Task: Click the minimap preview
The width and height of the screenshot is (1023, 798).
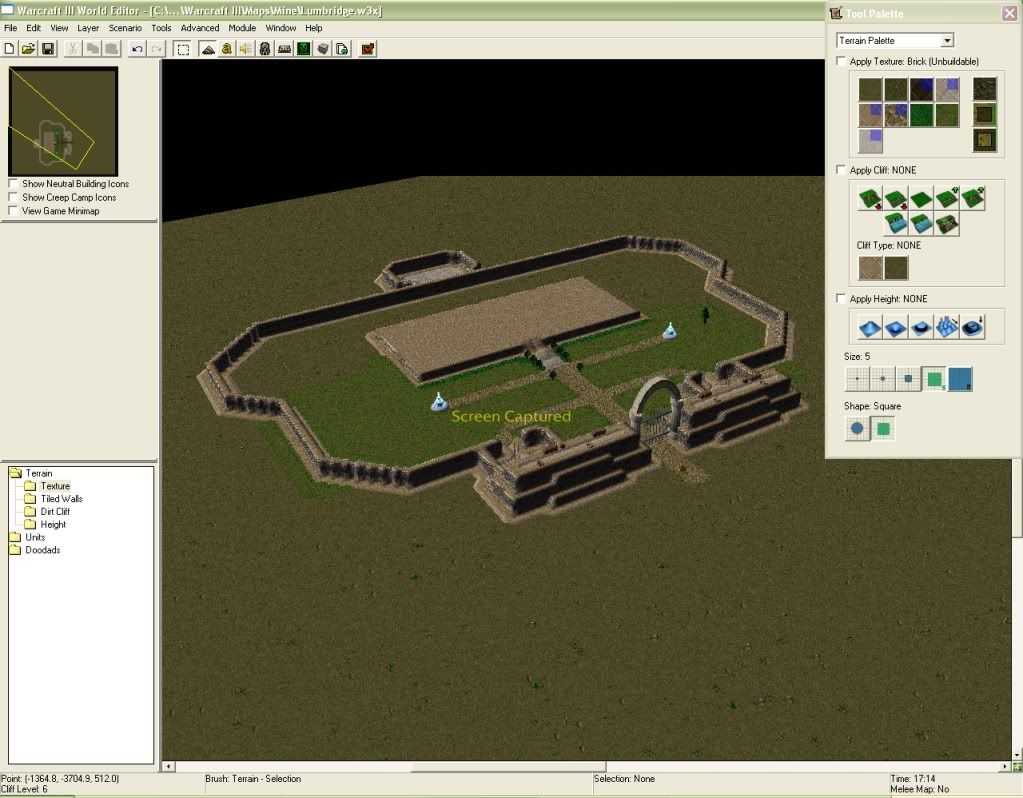Action: point(63,121)
